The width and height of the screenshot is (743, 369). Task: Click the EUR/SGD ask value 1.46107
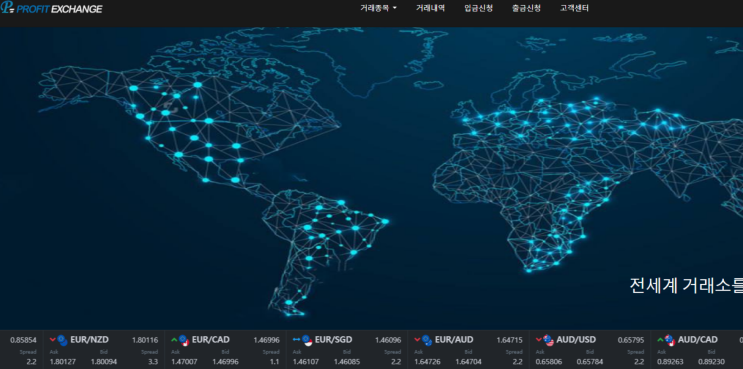click(x=306, y=362)
